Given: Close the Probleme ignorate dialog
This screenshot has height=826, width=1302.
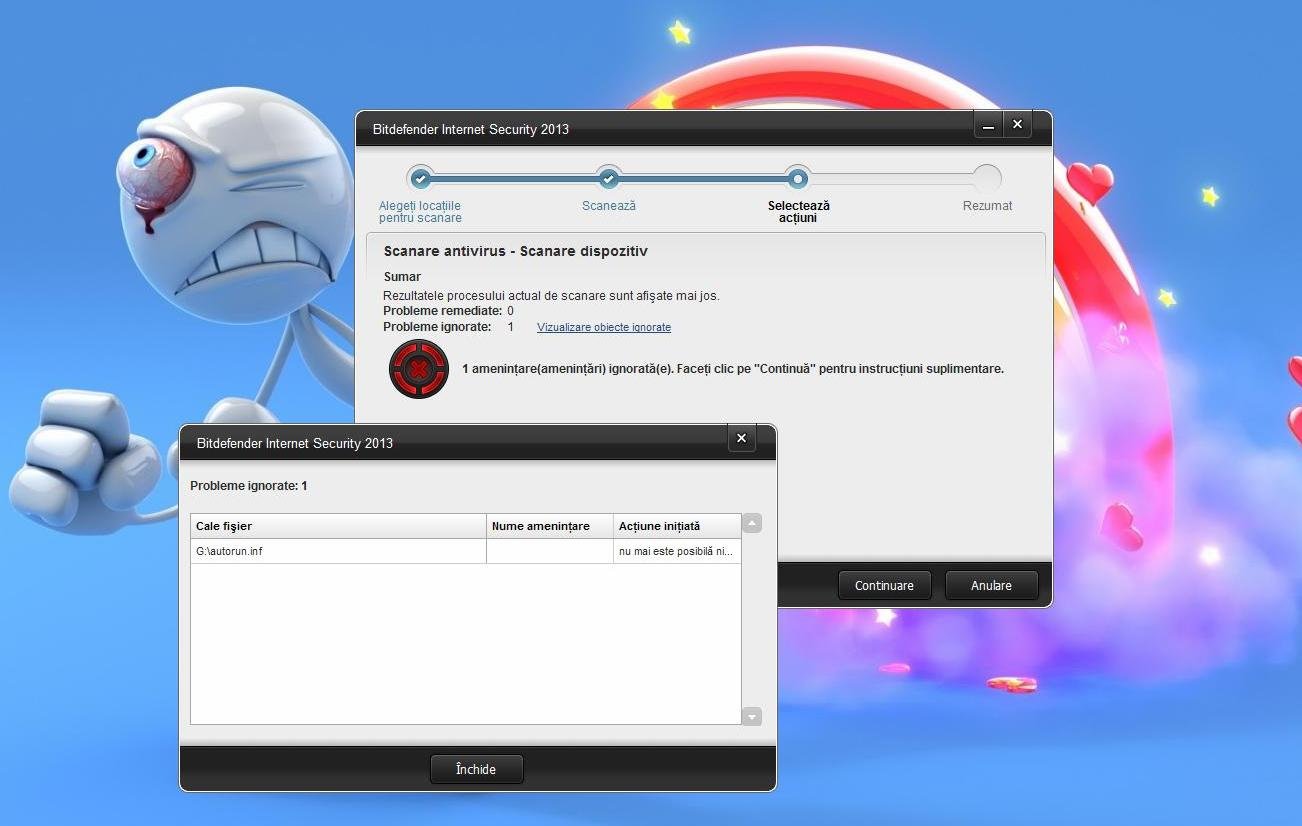Looking at the screenshot, I should [x=741, y=438].
